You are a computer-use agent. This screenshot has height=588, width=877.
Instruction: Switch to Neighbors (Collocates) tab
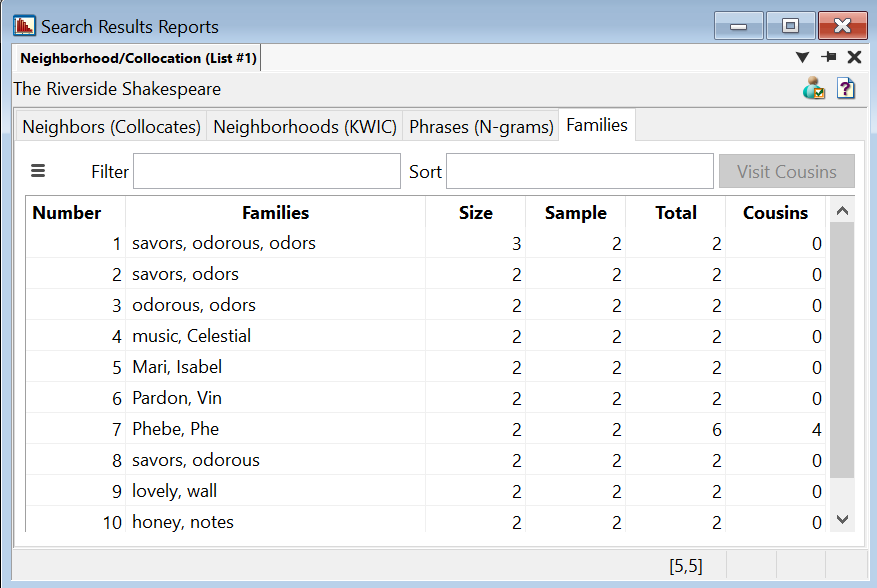pos(111,127)
